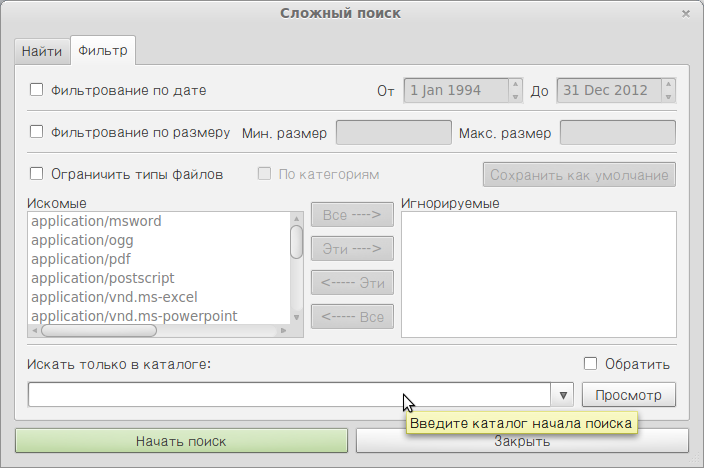
Task: Click the Искомые list scroll right arrow
Action: tap(283, 331)
